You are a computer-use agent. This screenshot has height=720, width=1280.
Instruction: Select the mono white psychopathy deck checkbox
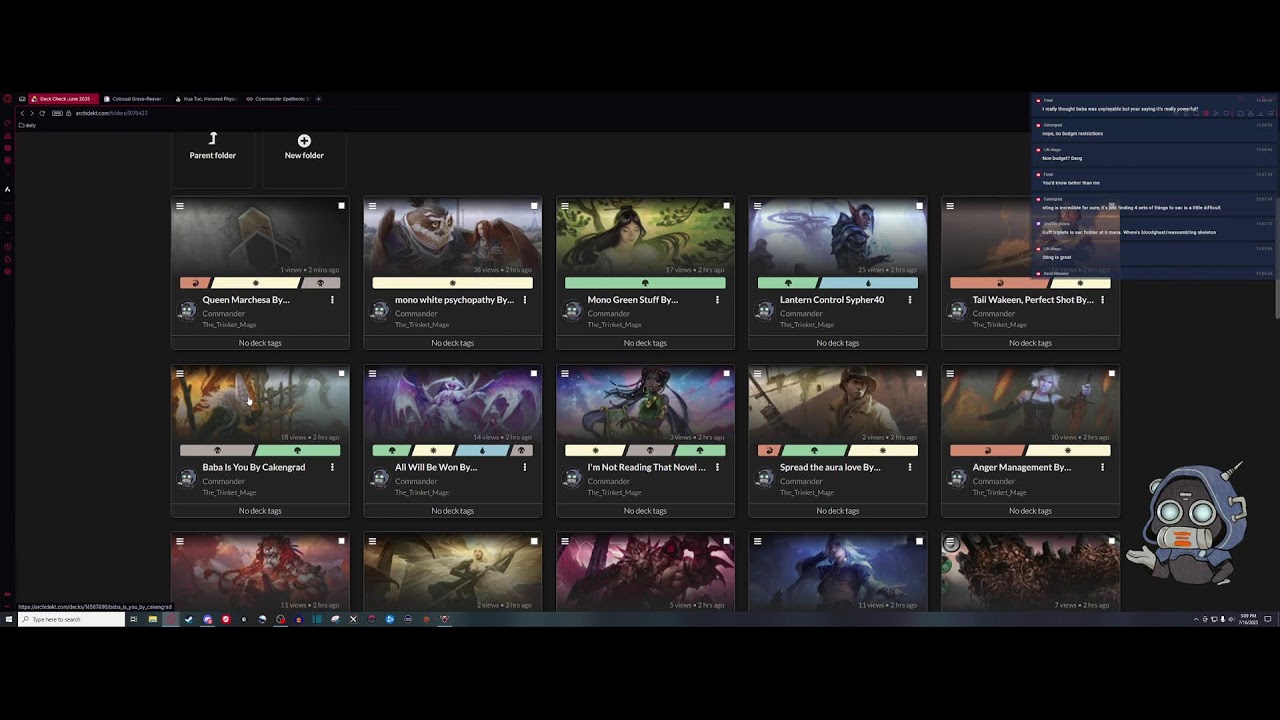click(534, 206)
